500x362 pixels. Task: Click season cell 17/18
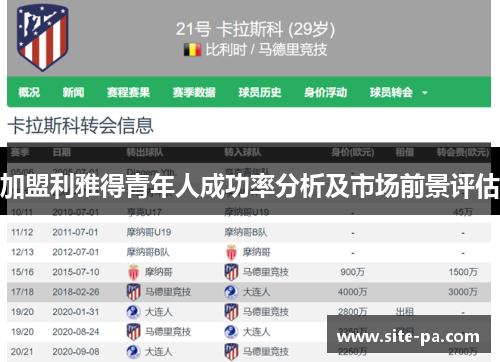(x=22, y=292)
